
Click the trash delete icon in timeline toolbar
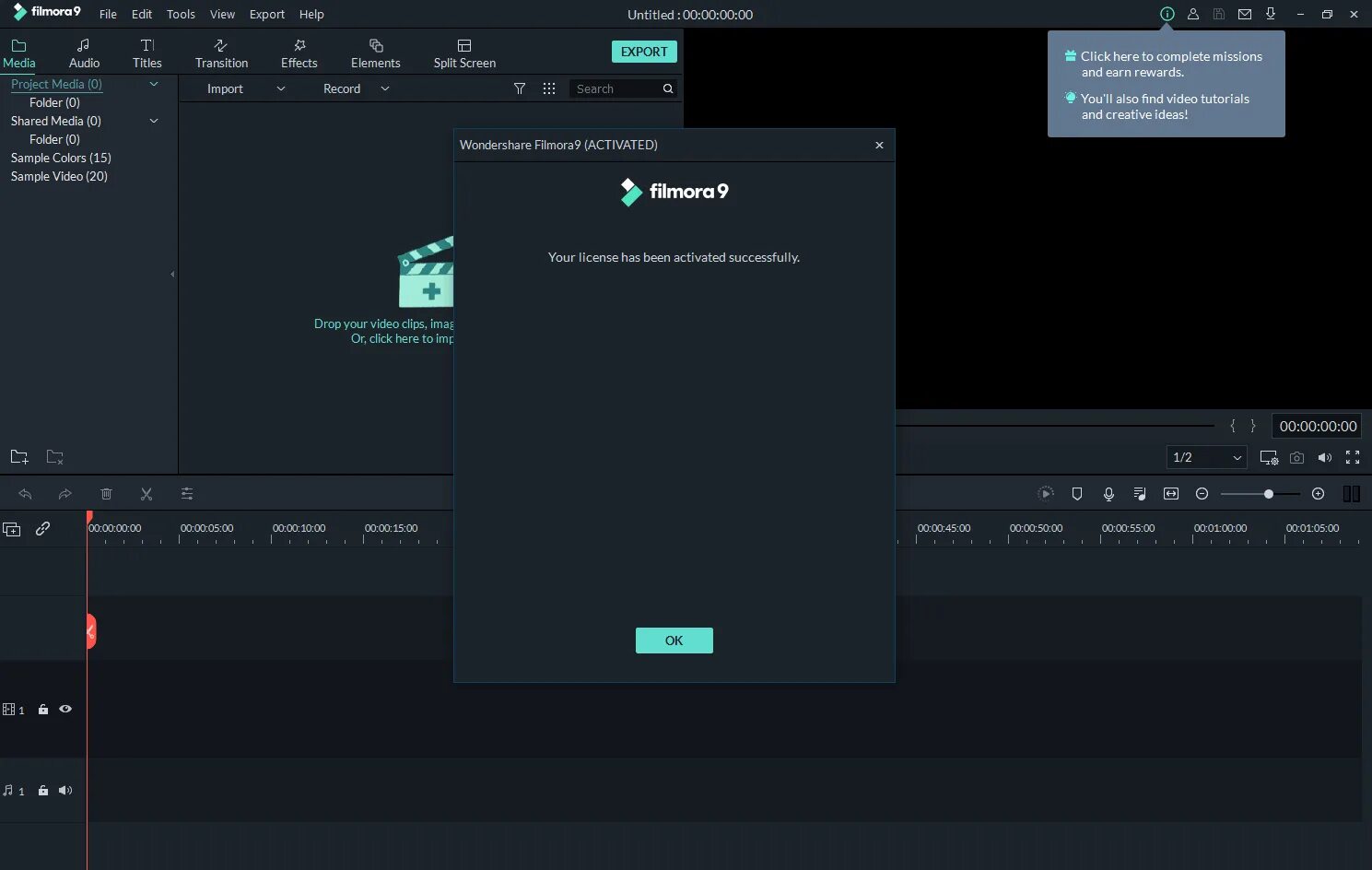tap(106, 494)
